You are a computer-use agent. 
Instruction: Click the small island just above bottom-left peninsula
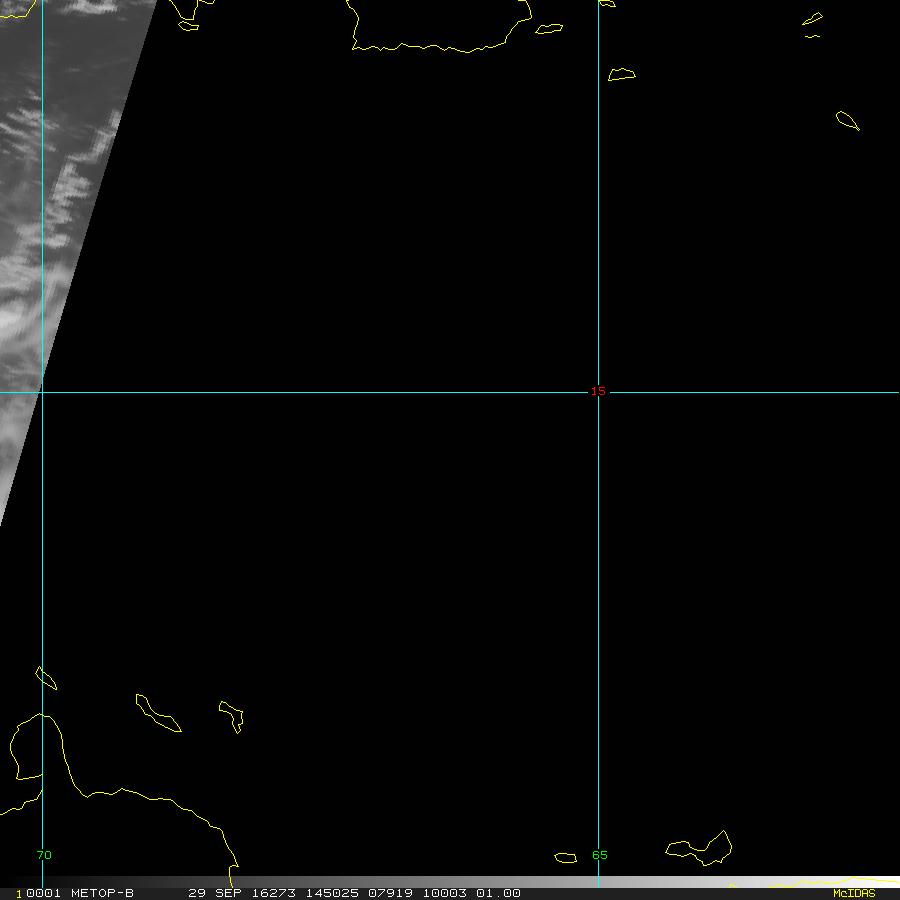(x=46, y=678)
